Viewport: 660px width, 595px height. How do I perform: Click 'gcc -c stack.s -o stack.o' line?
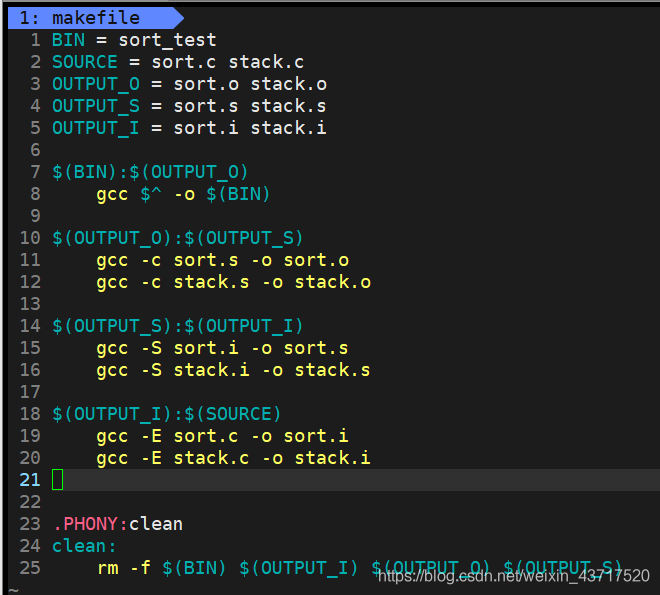[234, 282]
